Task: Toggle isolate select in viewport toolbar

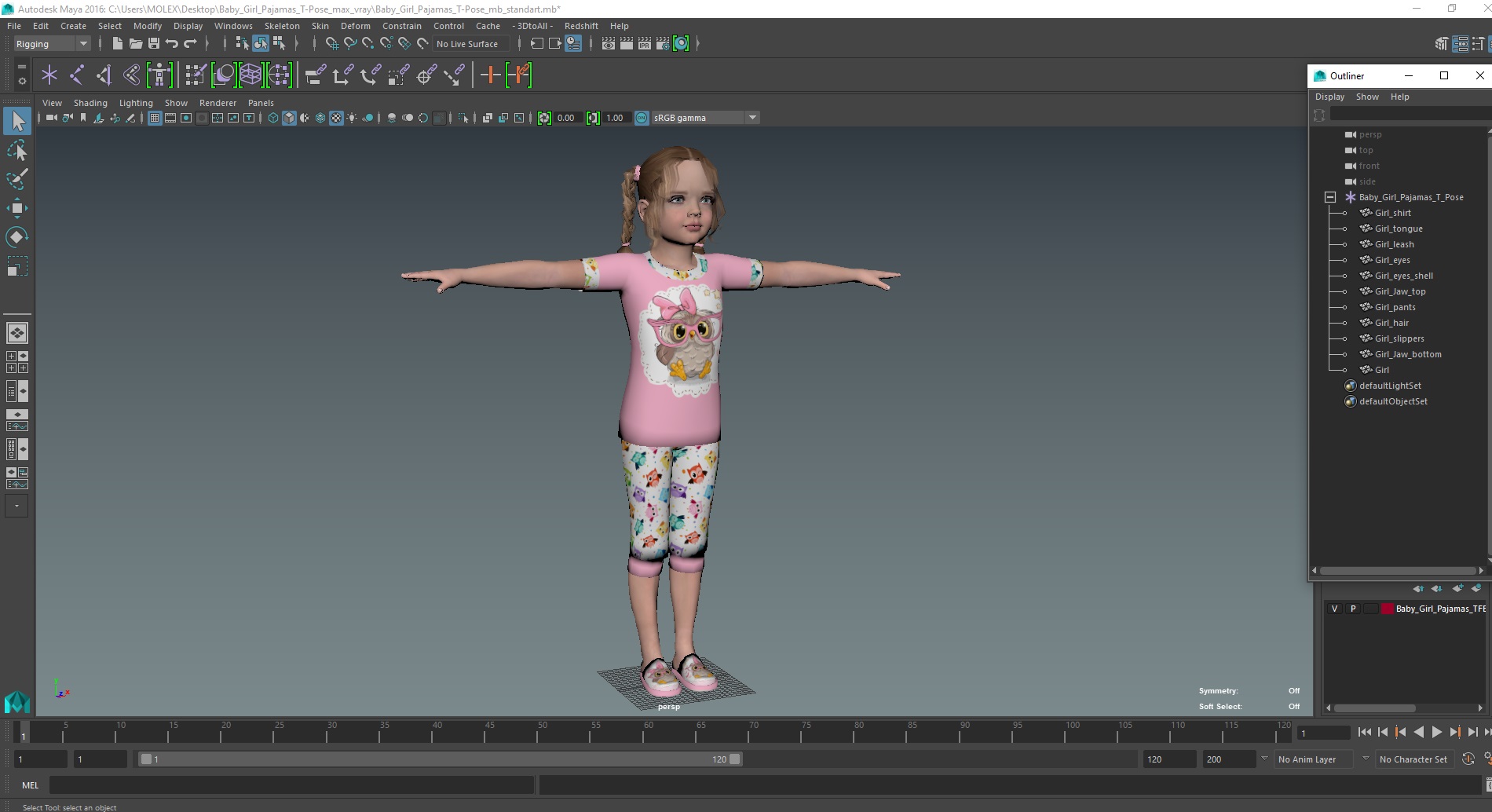Action: (463, 118)
